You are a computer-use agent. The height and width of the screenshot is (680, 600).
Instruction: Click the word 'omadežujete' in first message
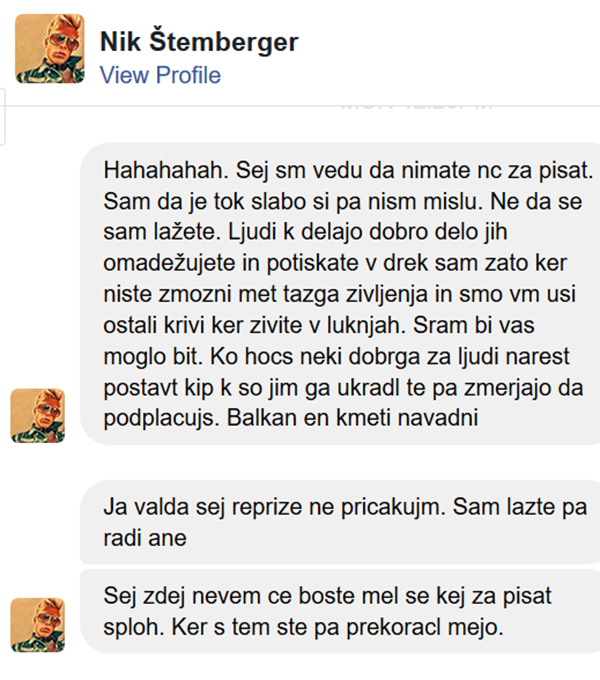169,264
